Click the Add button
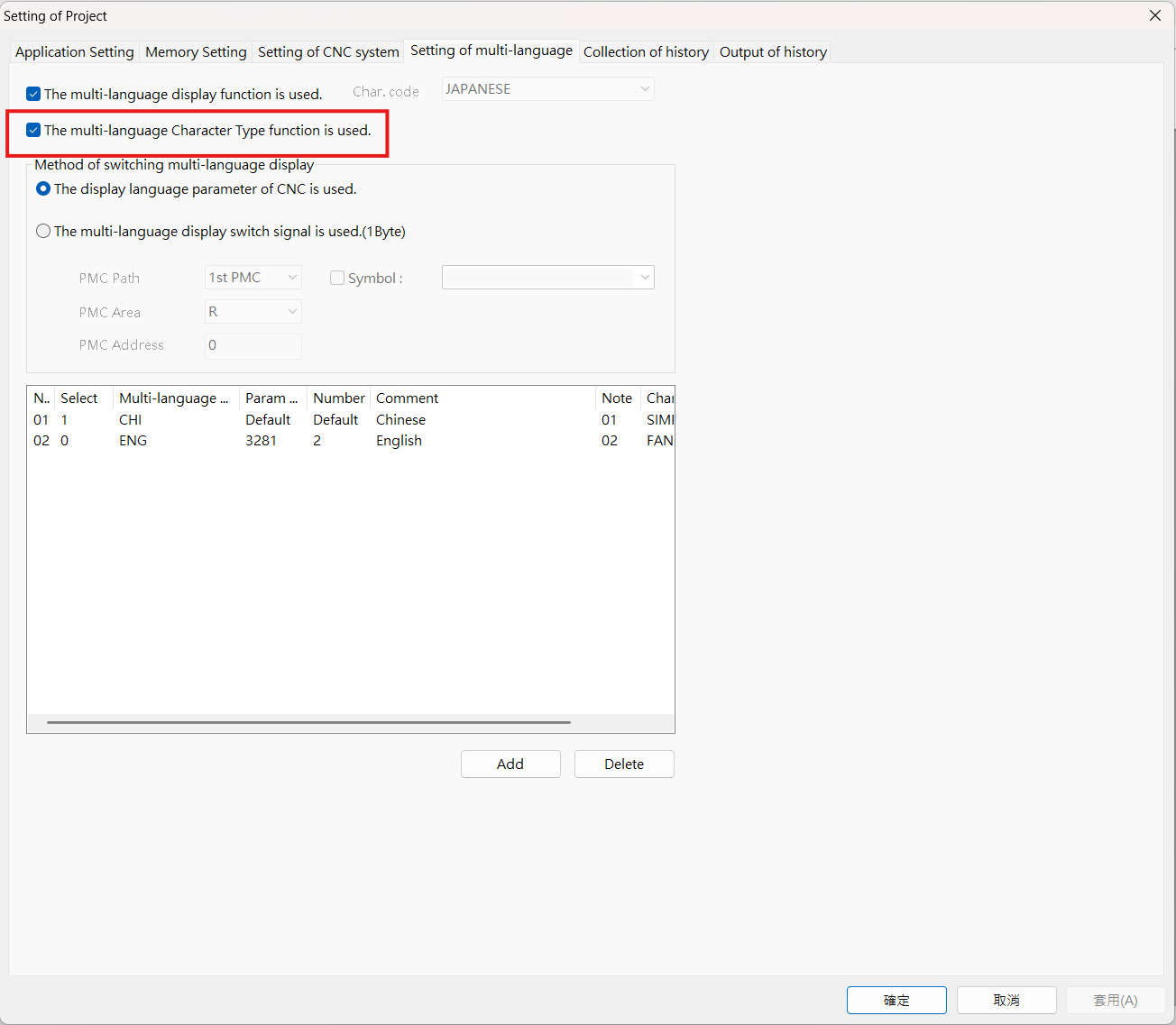This screenshot has width=1176, height=1025. pyautogui.click(x=510, y=764)
